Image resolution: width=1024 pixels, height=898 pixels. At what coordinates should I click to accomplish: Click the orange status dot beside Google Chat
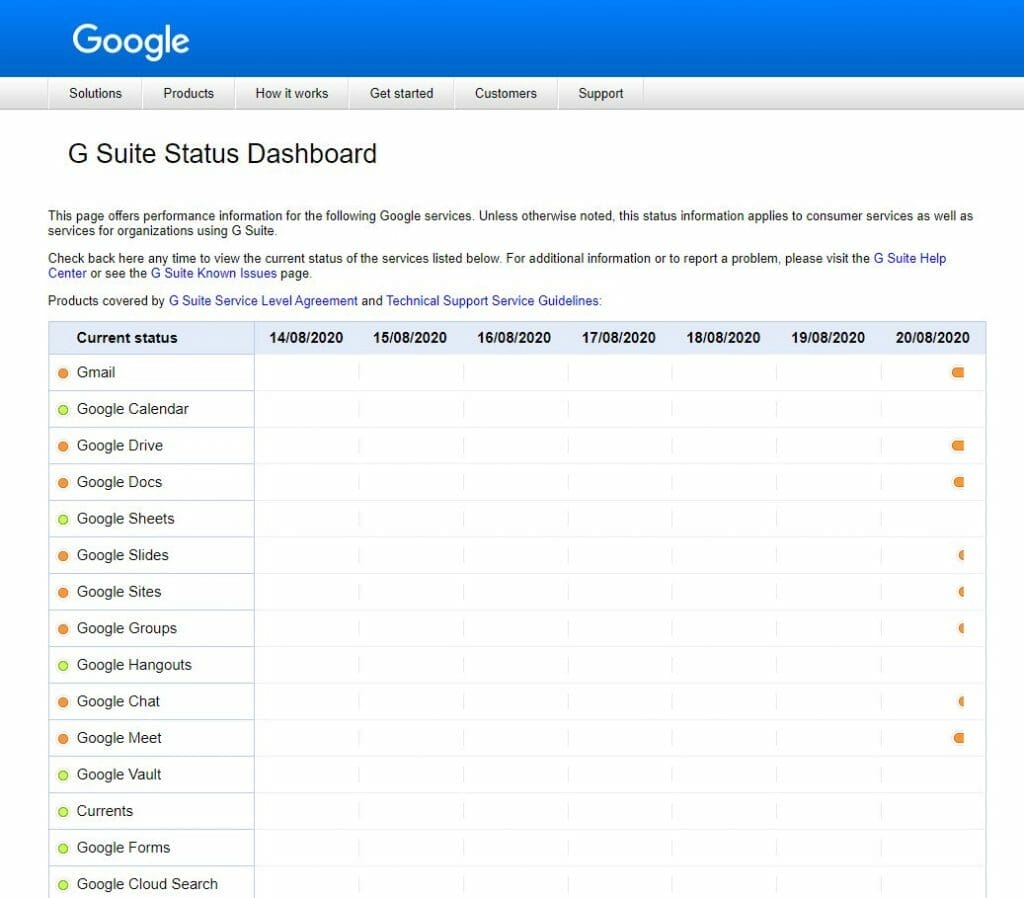coord(62,701)
